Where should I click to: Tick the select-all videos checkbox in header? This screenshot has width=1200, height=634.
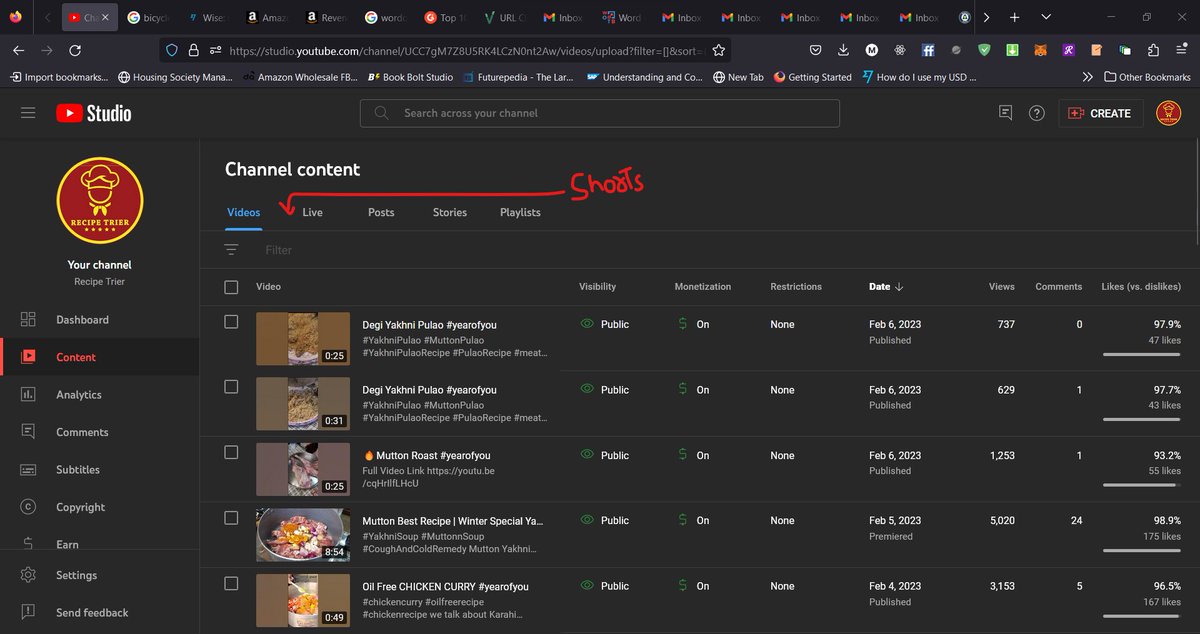point(231,287)
